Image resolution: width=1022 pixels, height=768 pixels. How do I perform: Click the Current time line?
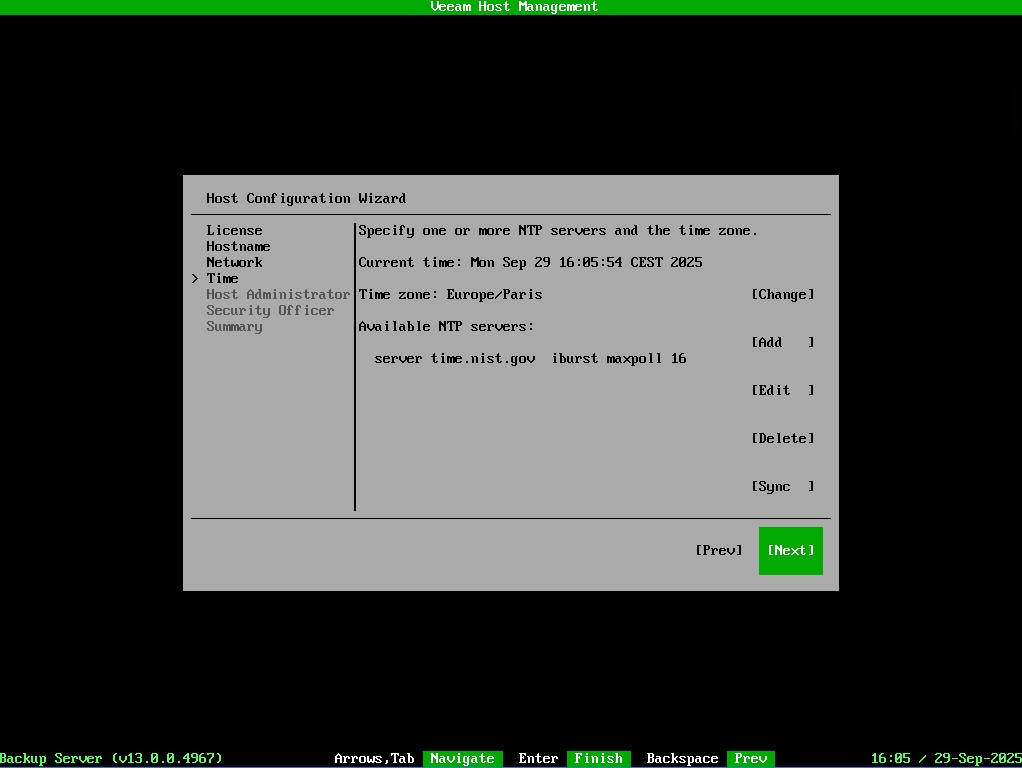[x=530, y=262]
